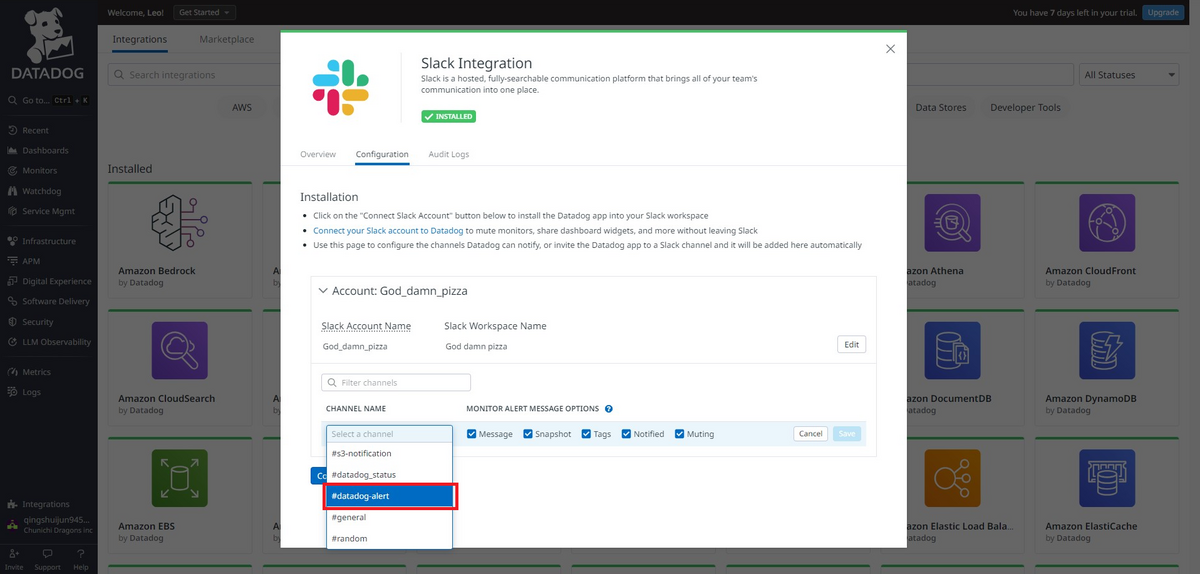1200x574 pixels.
Task: Open Watchdog in the left sidebar
Action: pyautogui.click(x=41, y=191)
